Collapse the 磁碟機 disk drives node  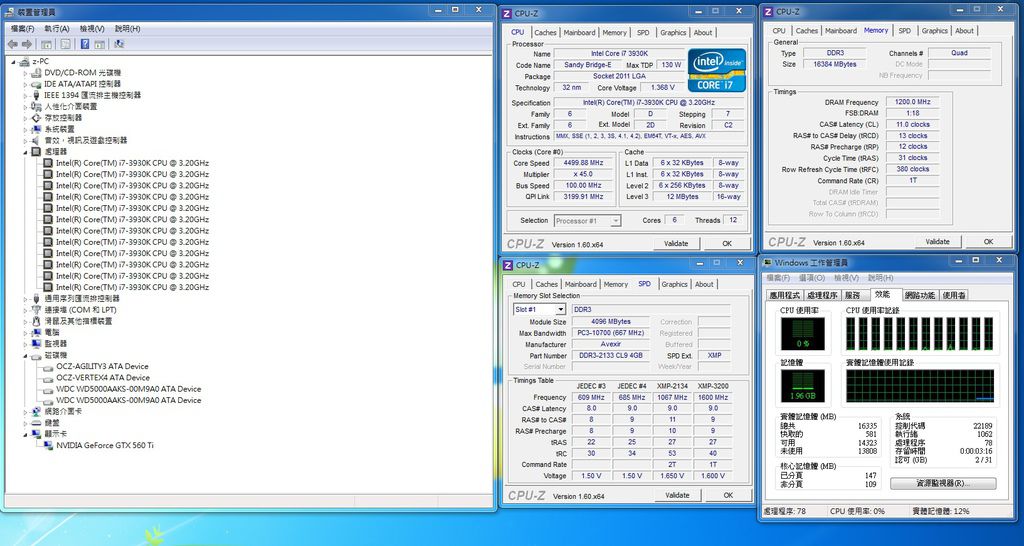click(x=26, y=355)
